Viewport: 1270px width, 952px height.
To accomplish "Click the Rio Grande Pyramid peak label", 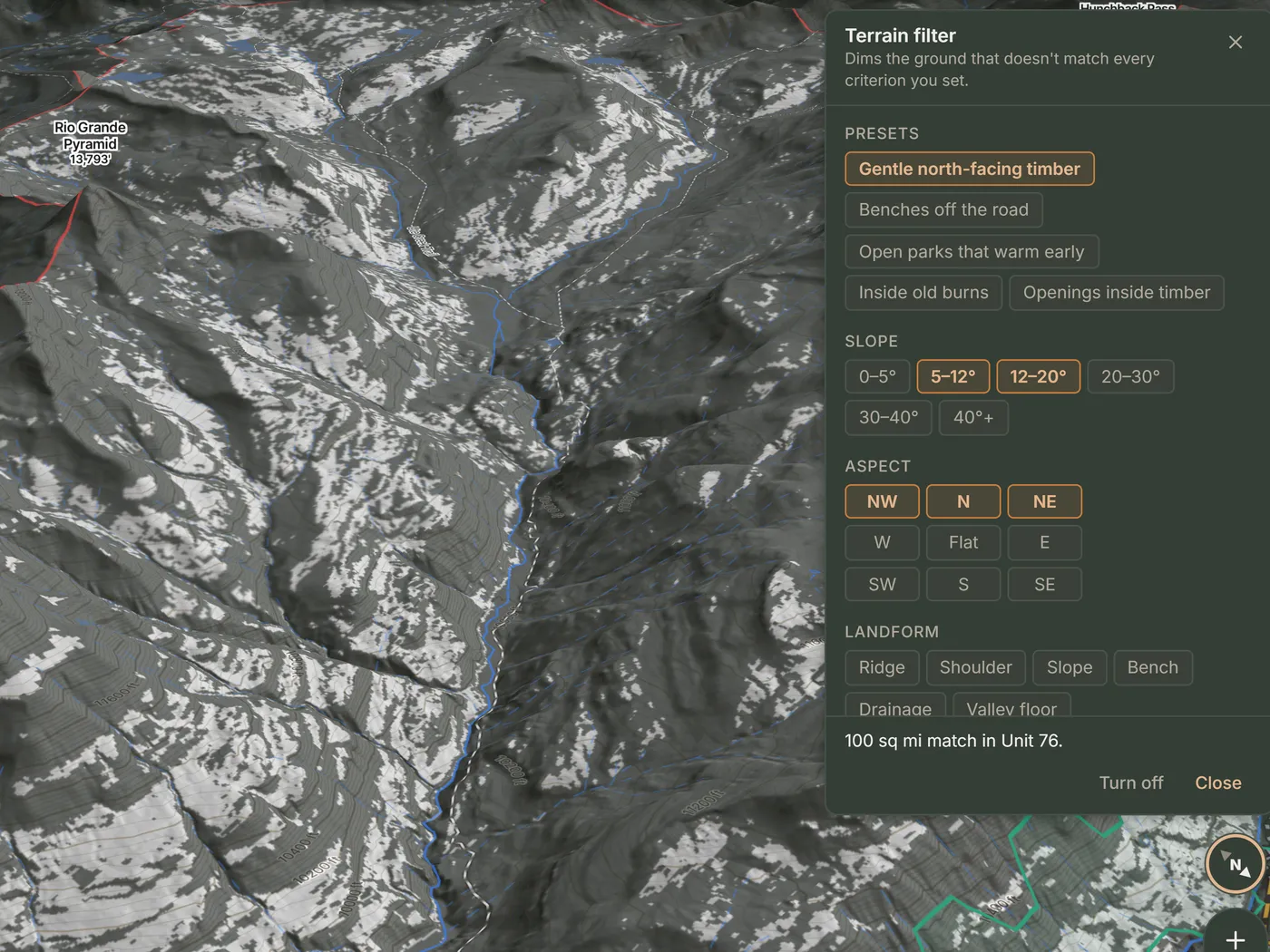I will (x=90, y=143).
